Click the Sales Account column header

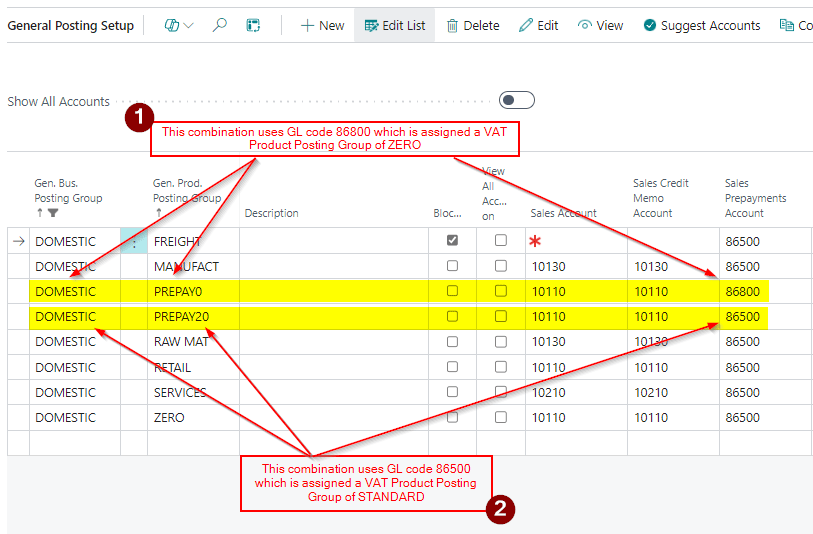click(563, 213)
